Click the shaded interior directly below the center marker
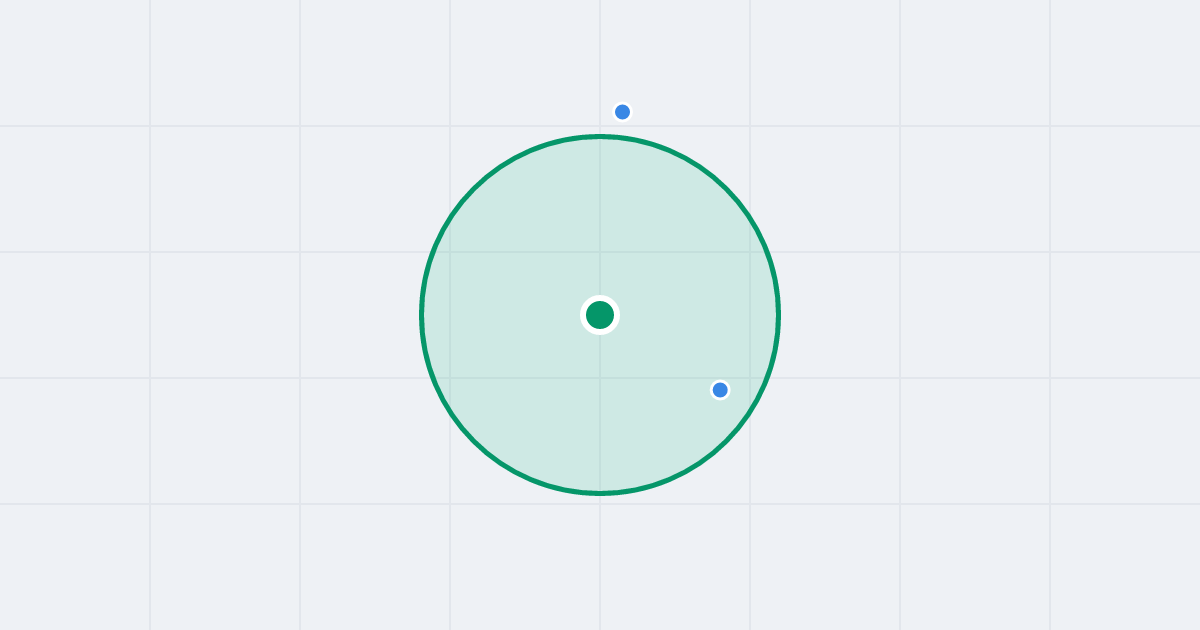Image resolution: width=1200 pixels, height=630 pixels. click(x=600, y=410)
